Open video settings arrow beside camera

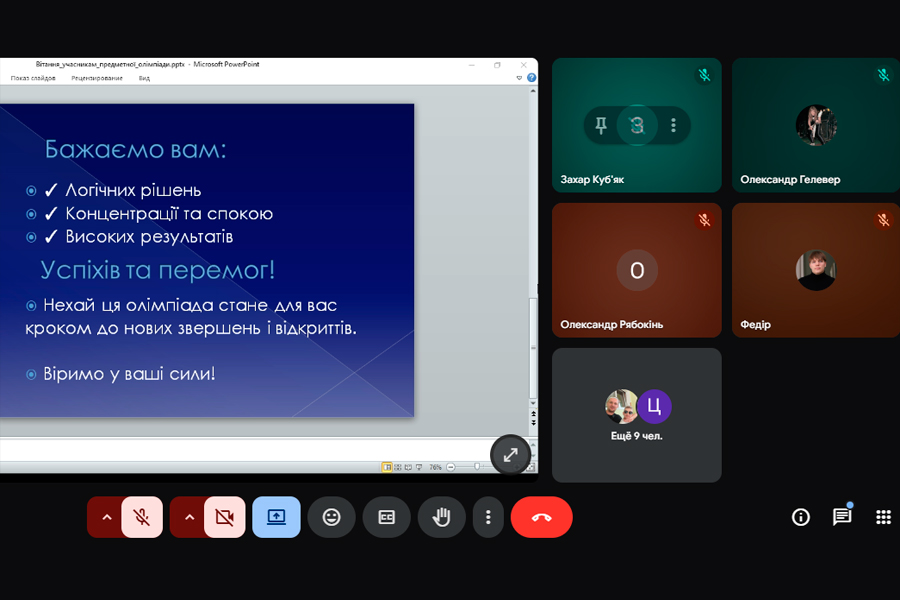(189, 517)
